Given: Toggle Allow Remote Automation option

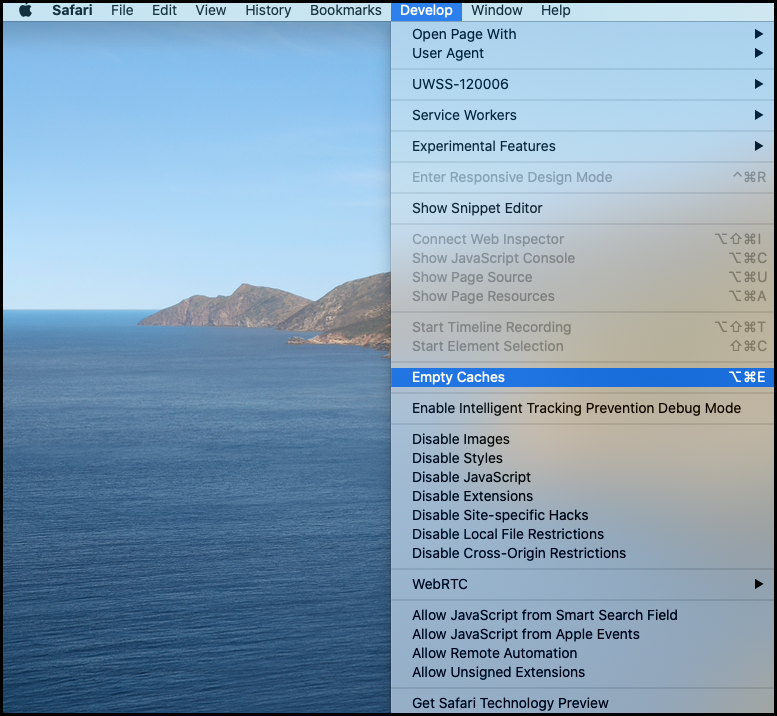Looking at the screenshot, I should (x=584, y=653).
